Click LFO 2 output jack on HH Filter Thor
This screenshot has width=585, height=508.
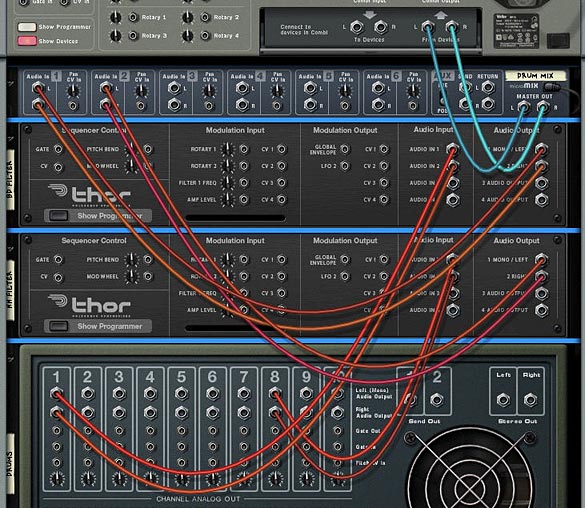[345, 276]
